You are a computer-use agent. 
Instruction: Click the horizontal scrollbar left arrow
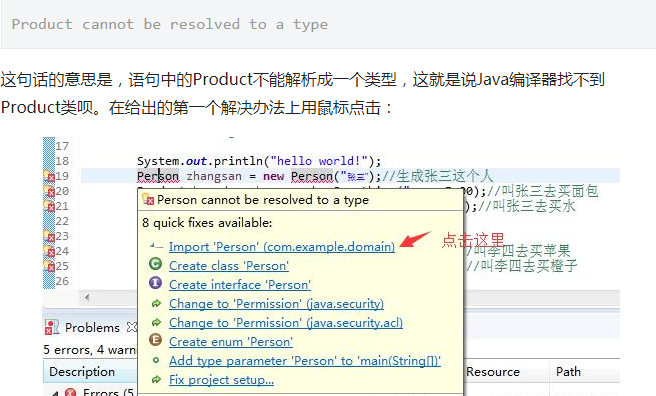[87, 298]
